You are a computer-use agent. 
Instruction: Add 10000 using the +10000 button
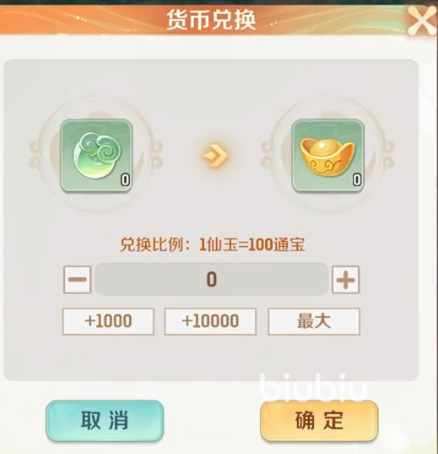click(x=210, y=321)
